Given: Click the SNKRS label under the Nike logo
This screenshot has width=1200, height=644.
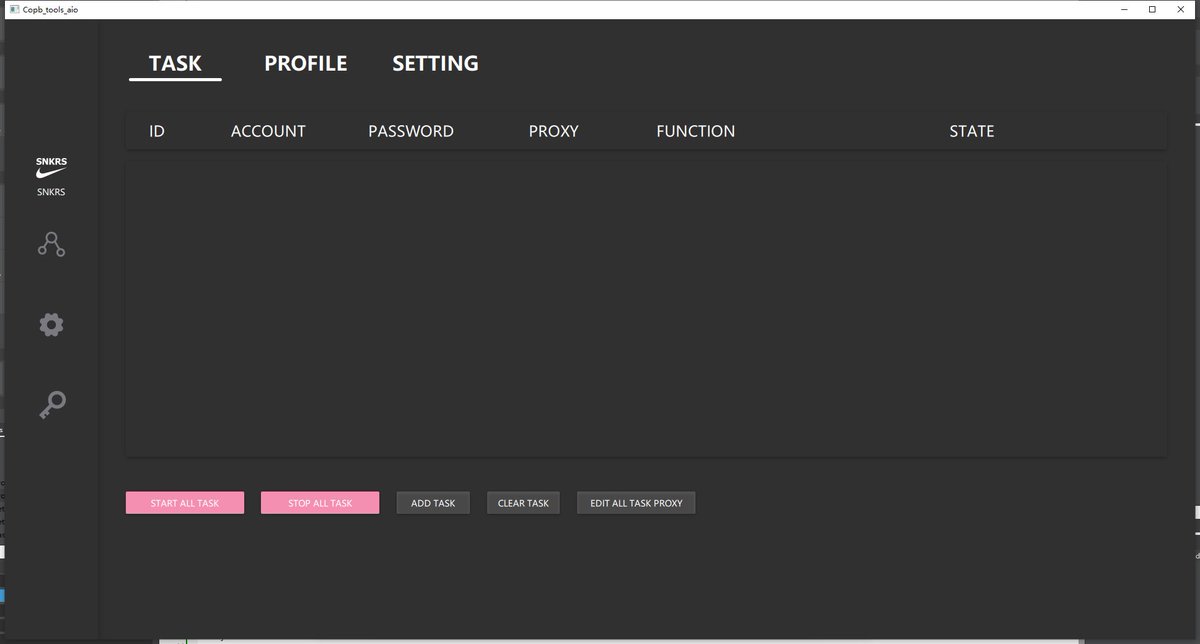Looking at the screenshot, I should [x=51, y=192].
